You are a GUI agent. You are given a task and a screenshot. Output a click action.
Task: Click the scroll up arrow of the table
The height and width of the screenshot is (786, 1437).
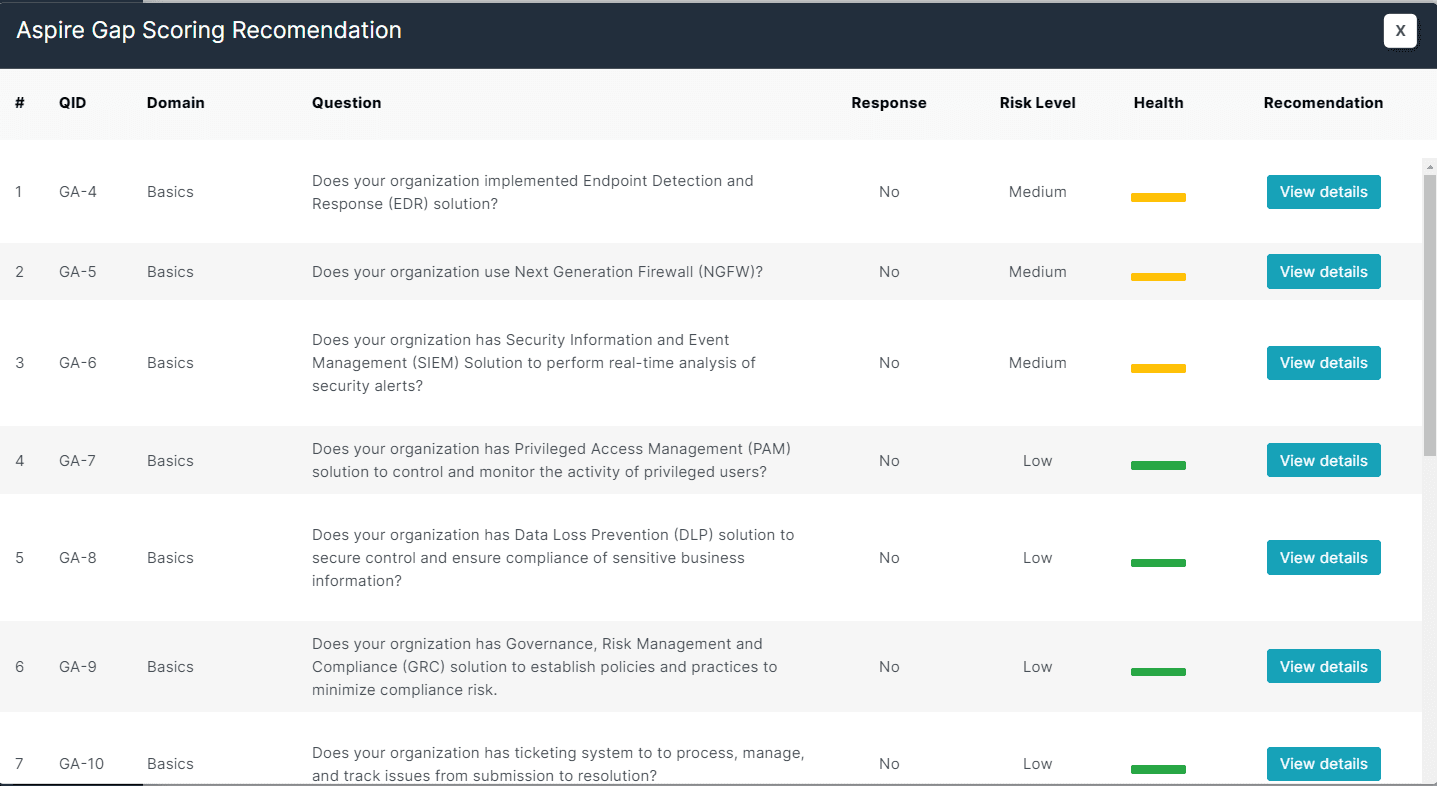point(1429,167)
